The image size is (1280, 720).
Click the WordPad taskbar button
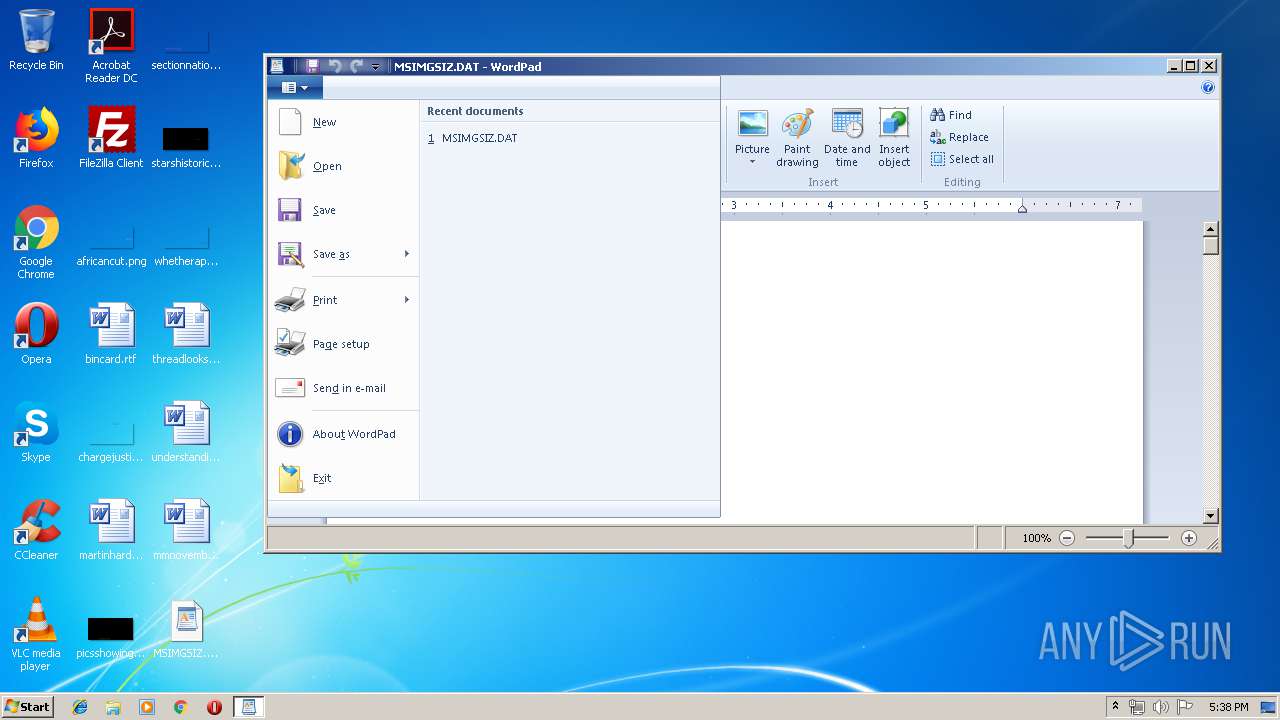coord(249,707)
